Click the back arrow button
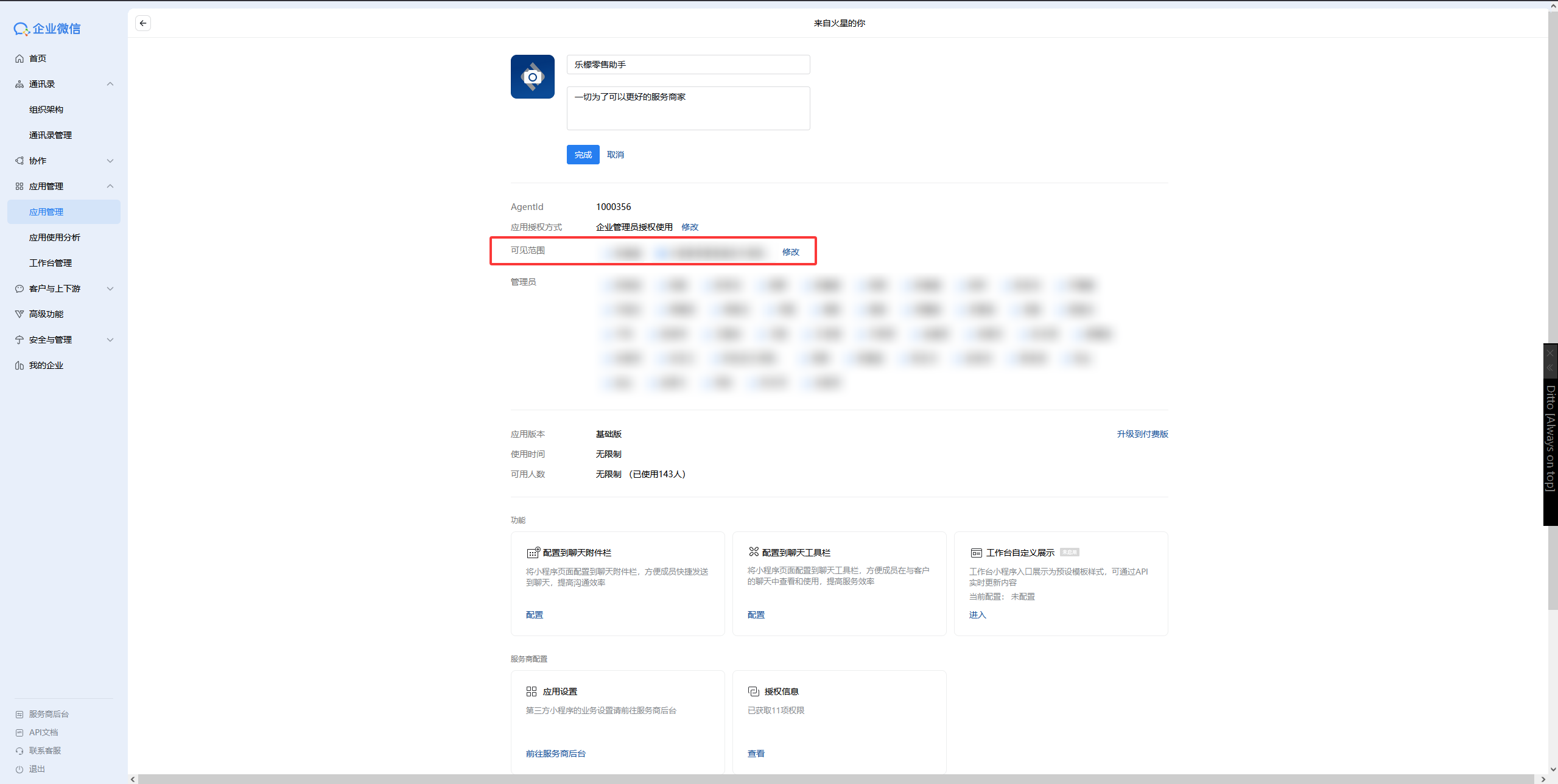The width and height of the screenshot is (1558, 784). [143, 23]
